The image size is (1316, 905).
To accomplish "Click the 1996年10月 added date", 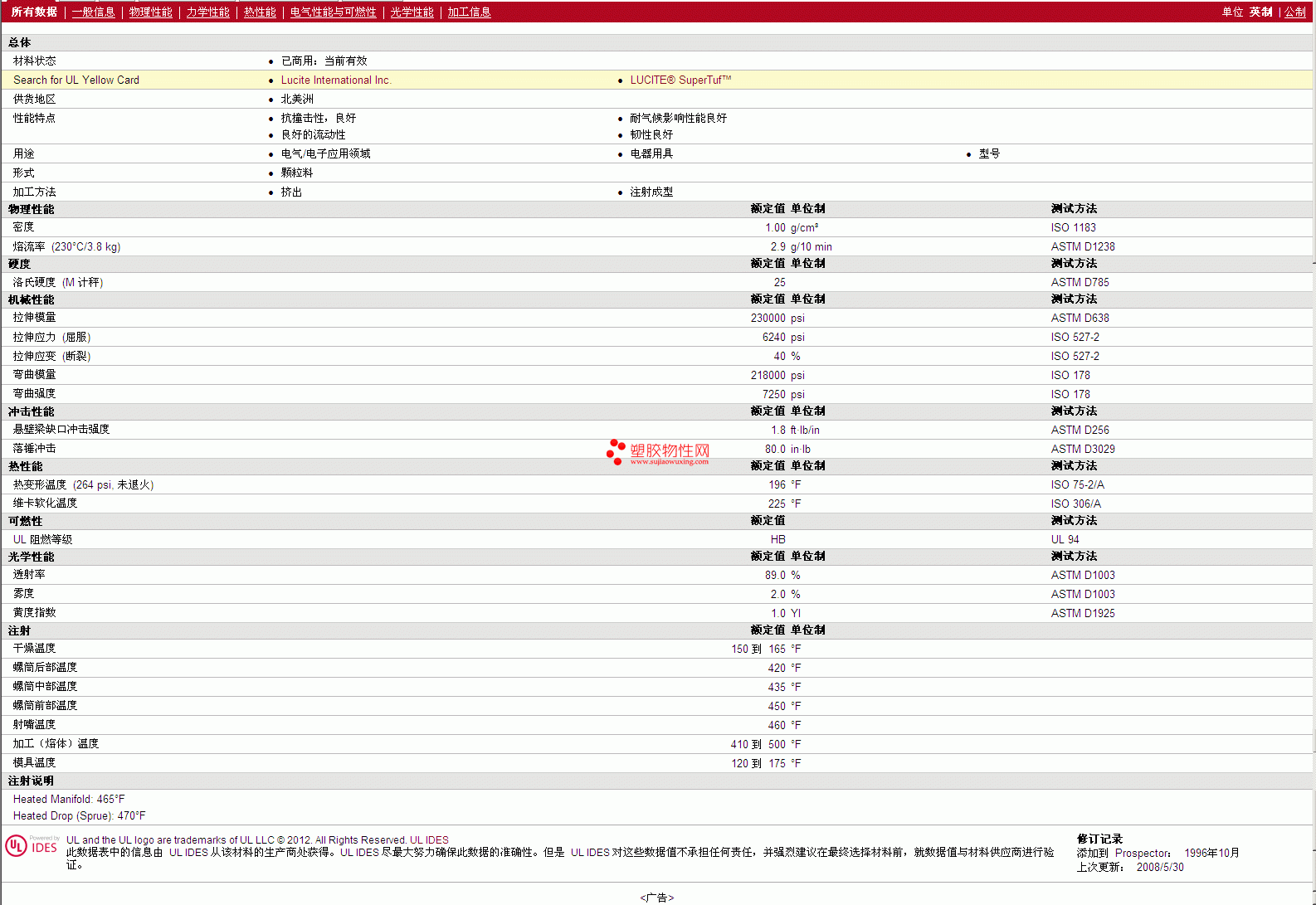I will tap(1211, 854).
